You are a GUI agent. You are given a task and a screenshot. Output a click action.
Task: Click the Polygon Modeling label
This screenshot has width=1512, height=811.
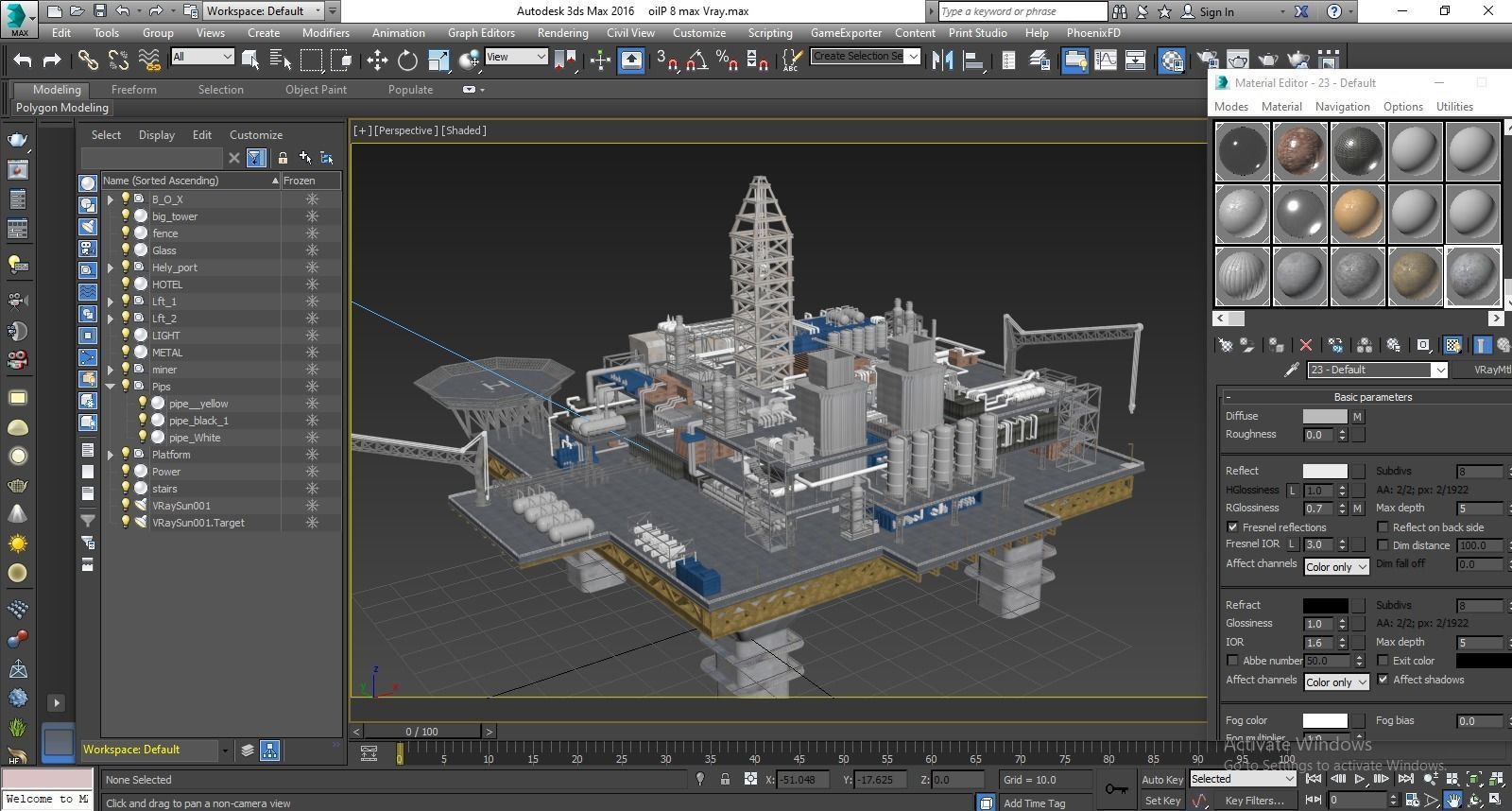62,108
